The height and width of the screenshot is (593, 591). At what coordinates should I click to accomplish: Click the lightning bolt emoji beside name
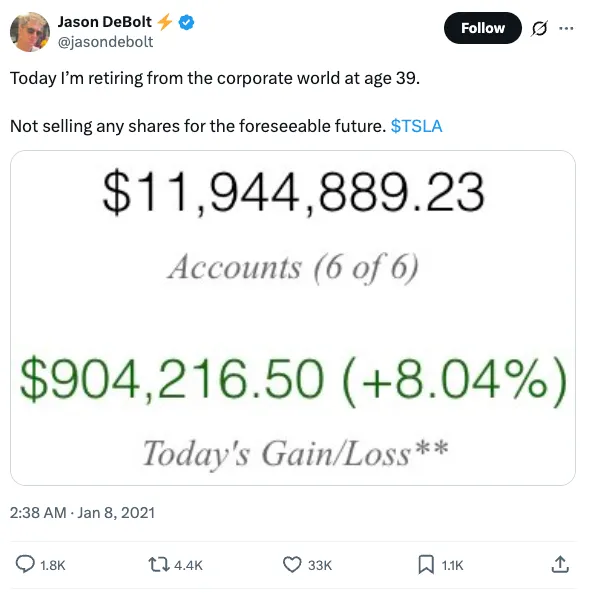click(164, 22)
